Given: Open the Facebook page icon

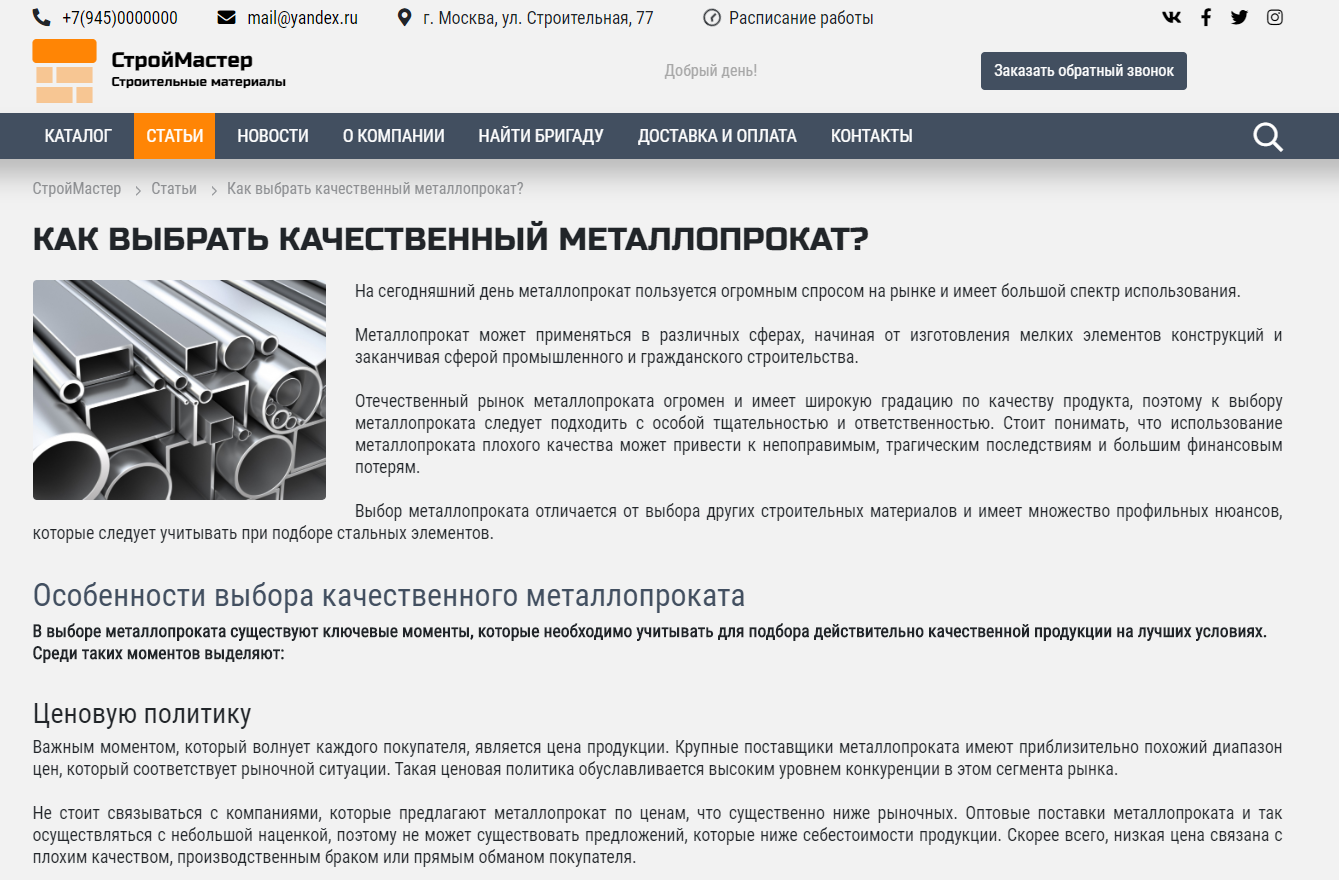Looking at the screenshot, I should (x=1206, y=17).
